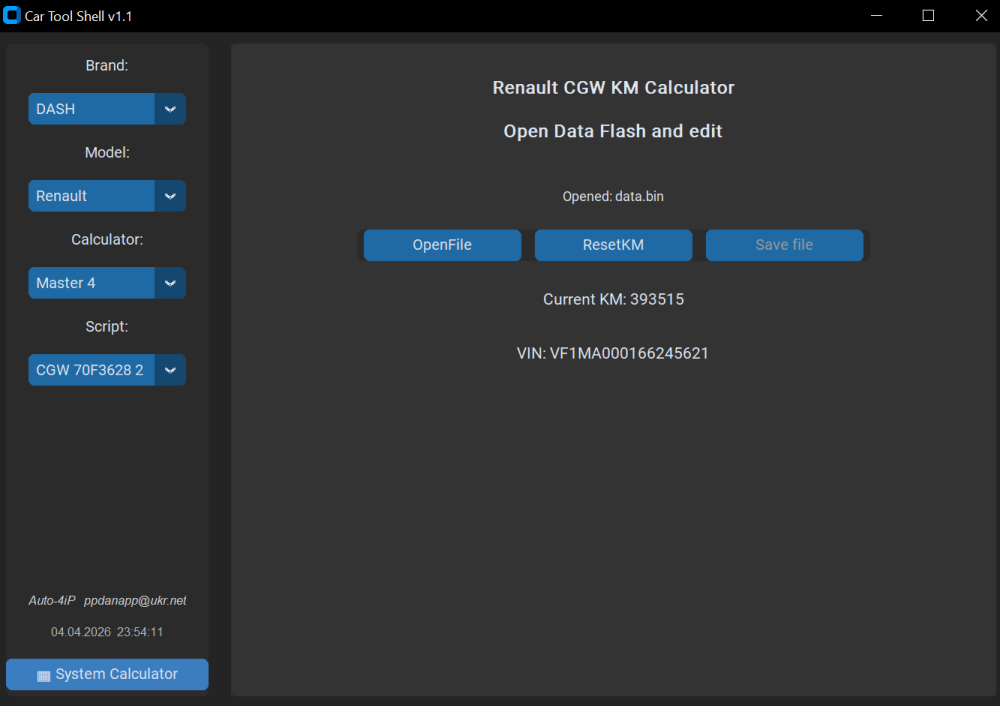This screenshot has height=706, width=1000.
Task: Click the Opened: data.bin label
Action: coord(613,196)
